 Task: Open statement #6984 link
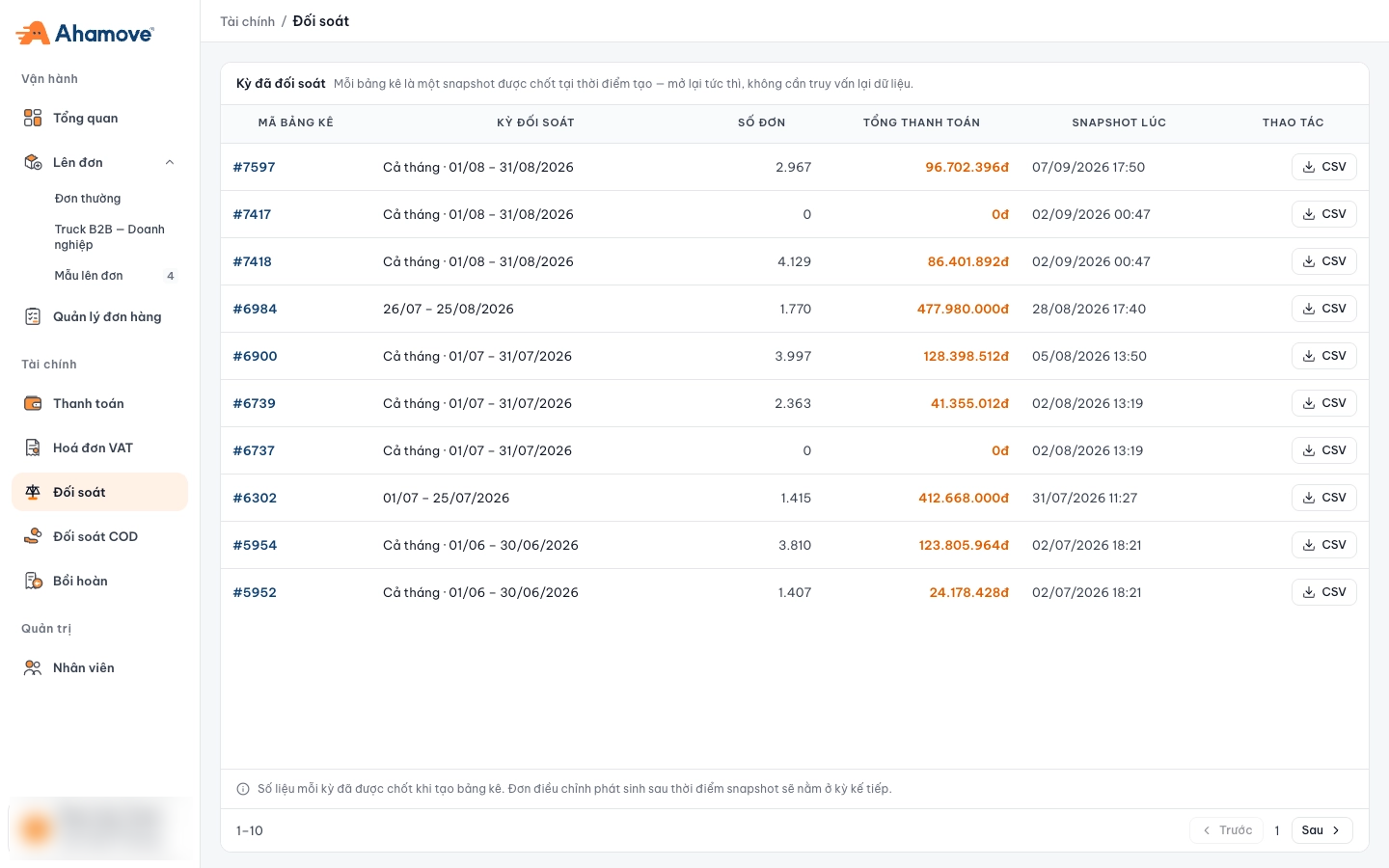255,309
